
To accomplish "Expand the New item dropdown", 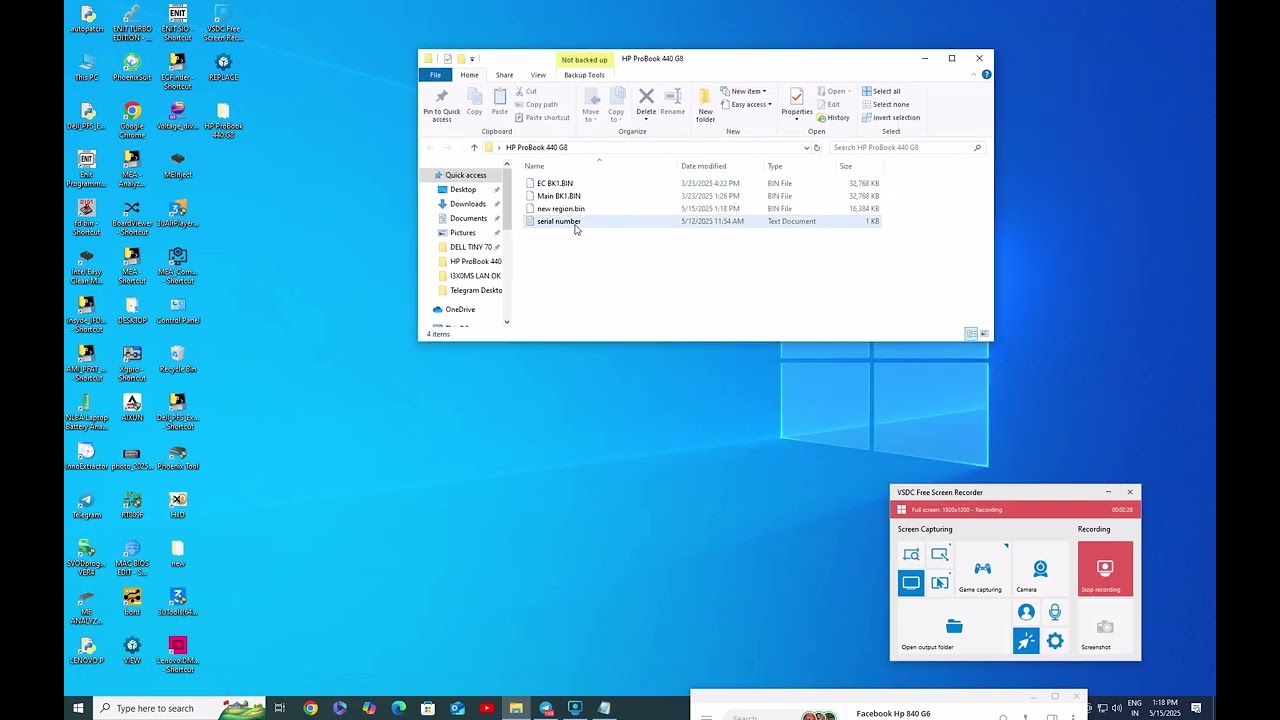I will (x=744, y=91).
